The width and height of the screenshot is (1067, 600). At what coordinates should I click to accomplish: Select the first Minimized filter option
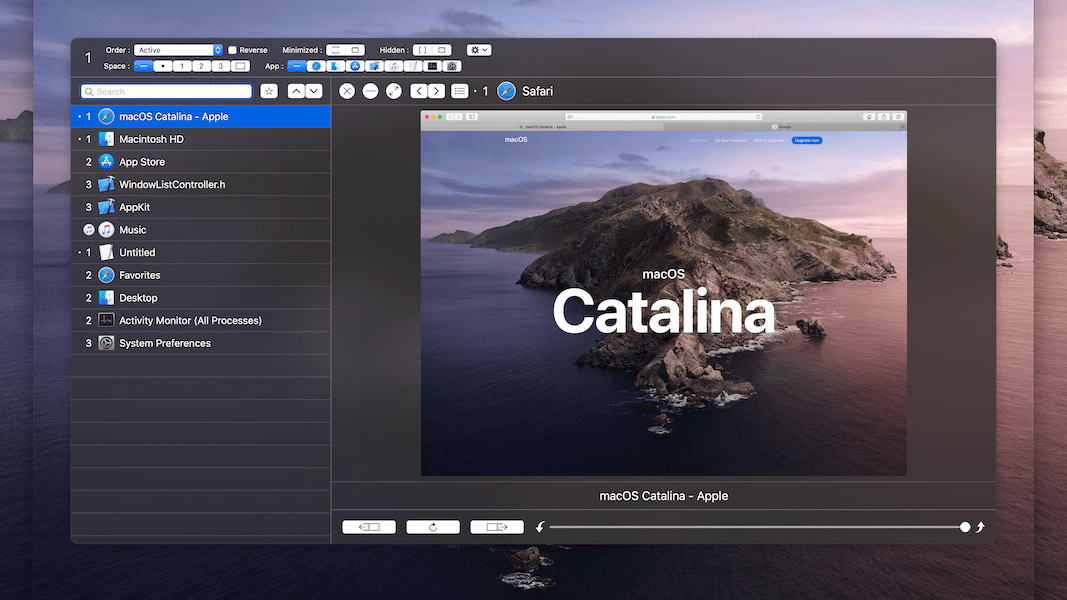click(335, 50)
